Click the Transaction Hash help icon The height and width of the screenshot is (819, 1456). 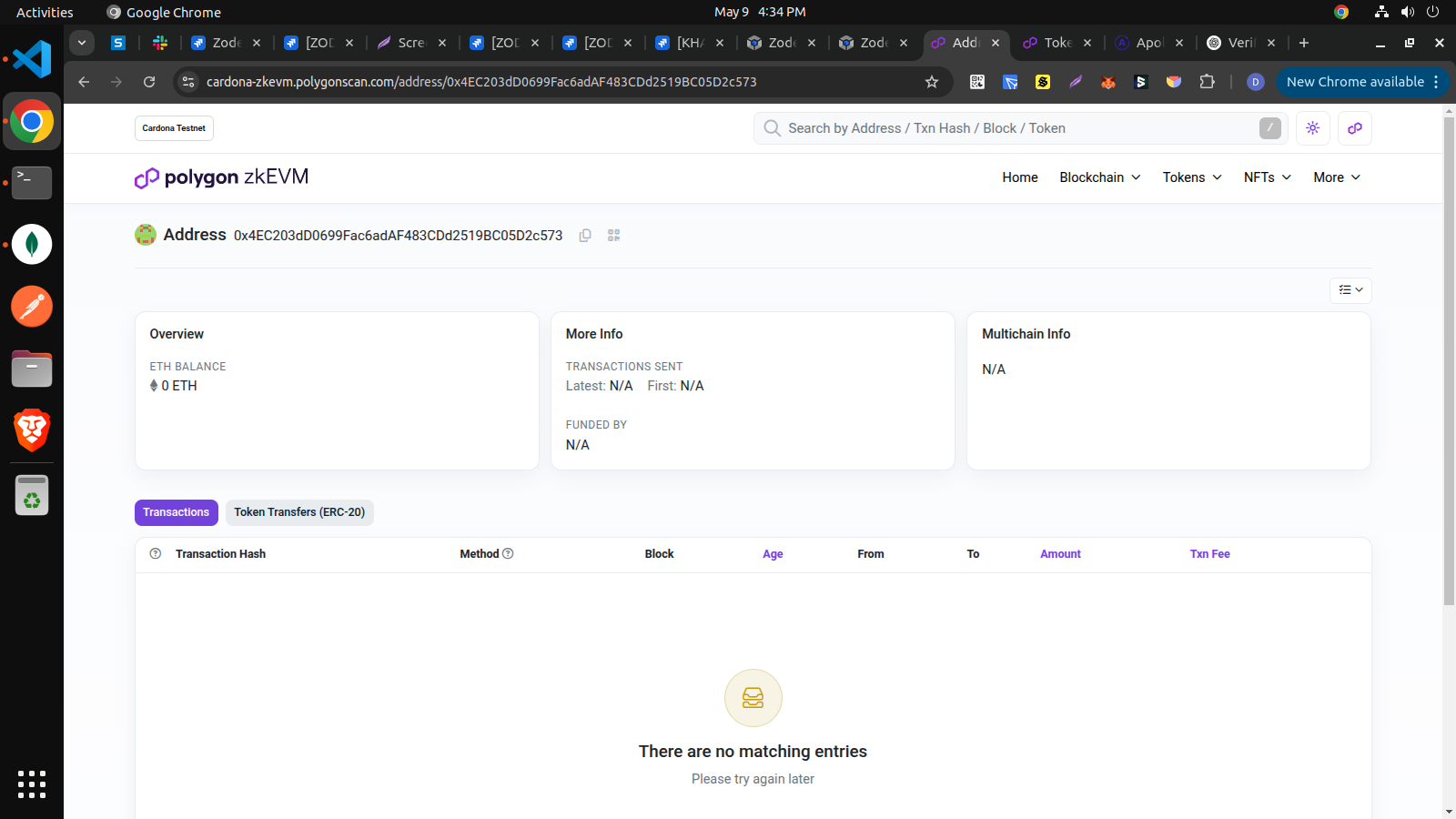click(x=156, y=553)
